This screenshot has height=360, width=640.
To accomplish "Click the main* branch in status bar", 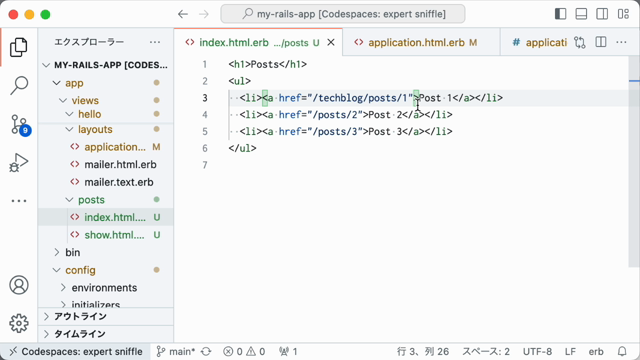I will click(x=176, y=351).
